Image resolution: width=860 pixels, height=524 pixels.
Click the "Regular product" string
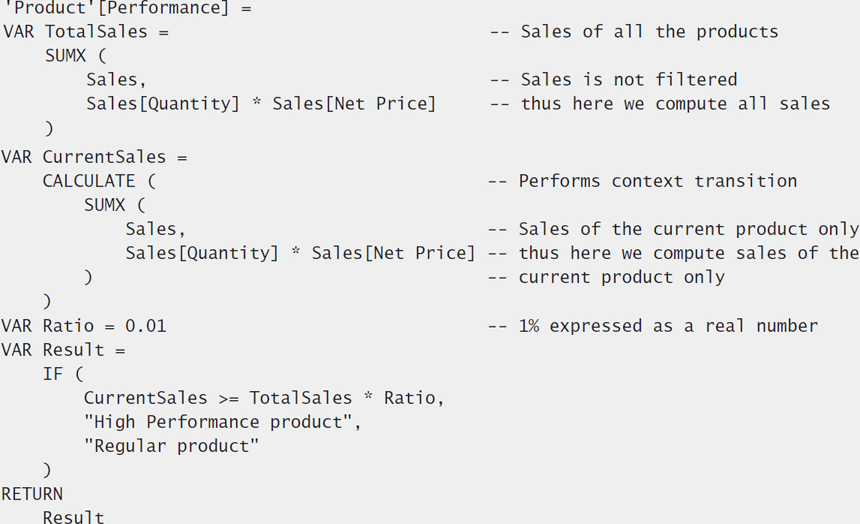pos(171,446)
